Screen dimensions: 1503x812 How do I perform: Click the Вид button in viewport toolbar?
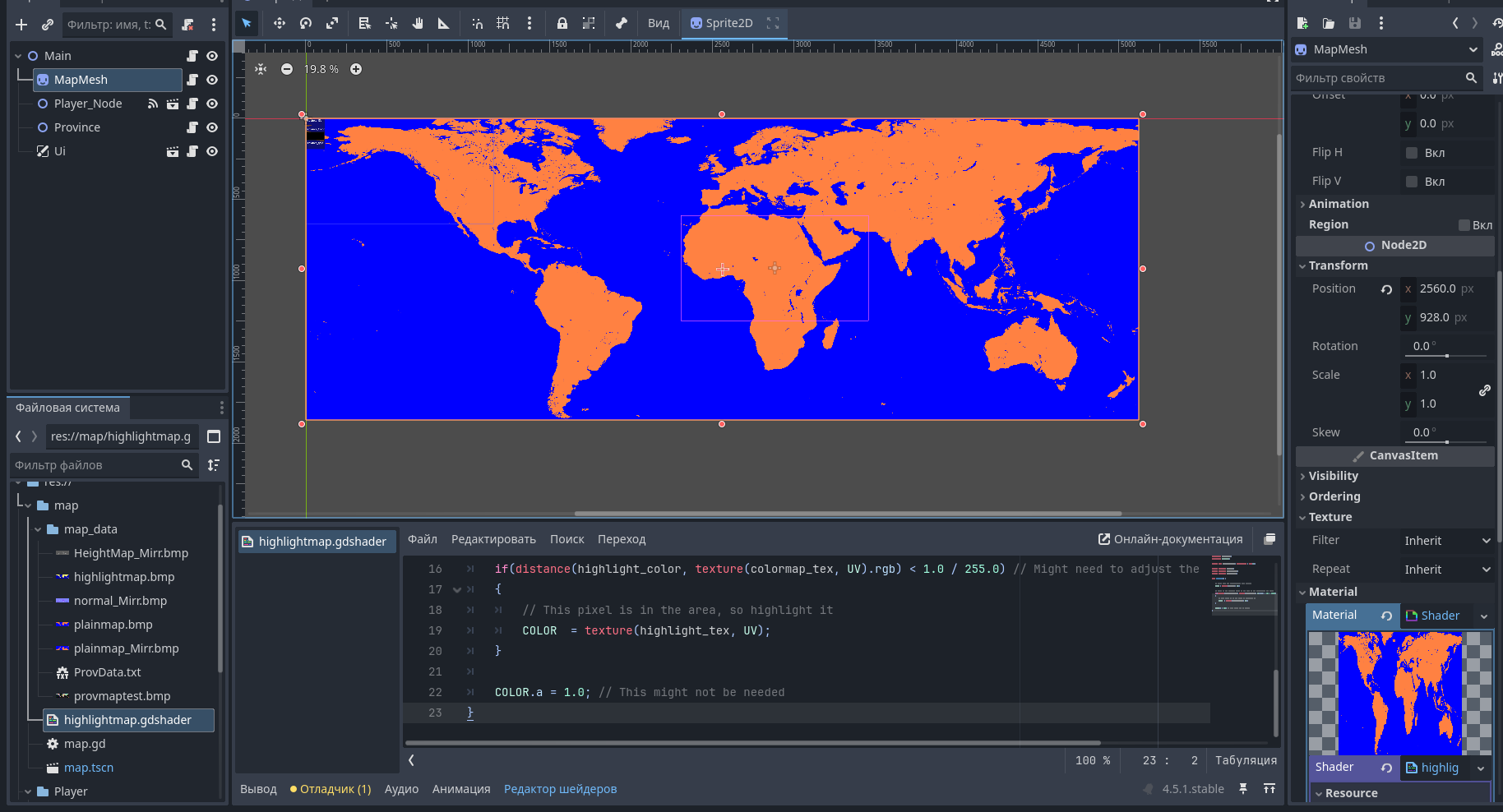point(659,23)
